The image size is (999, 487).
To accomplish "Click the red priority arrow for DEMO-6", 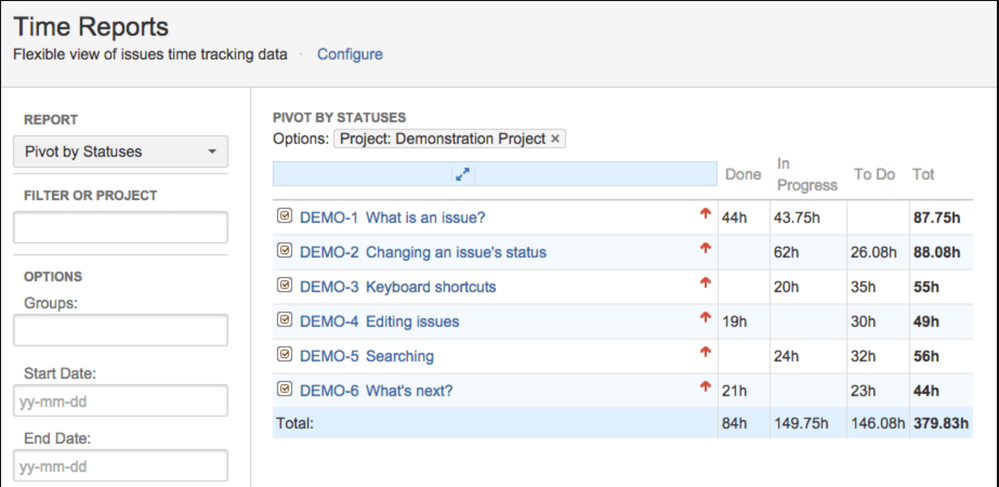I will click(x=705, y=387).
